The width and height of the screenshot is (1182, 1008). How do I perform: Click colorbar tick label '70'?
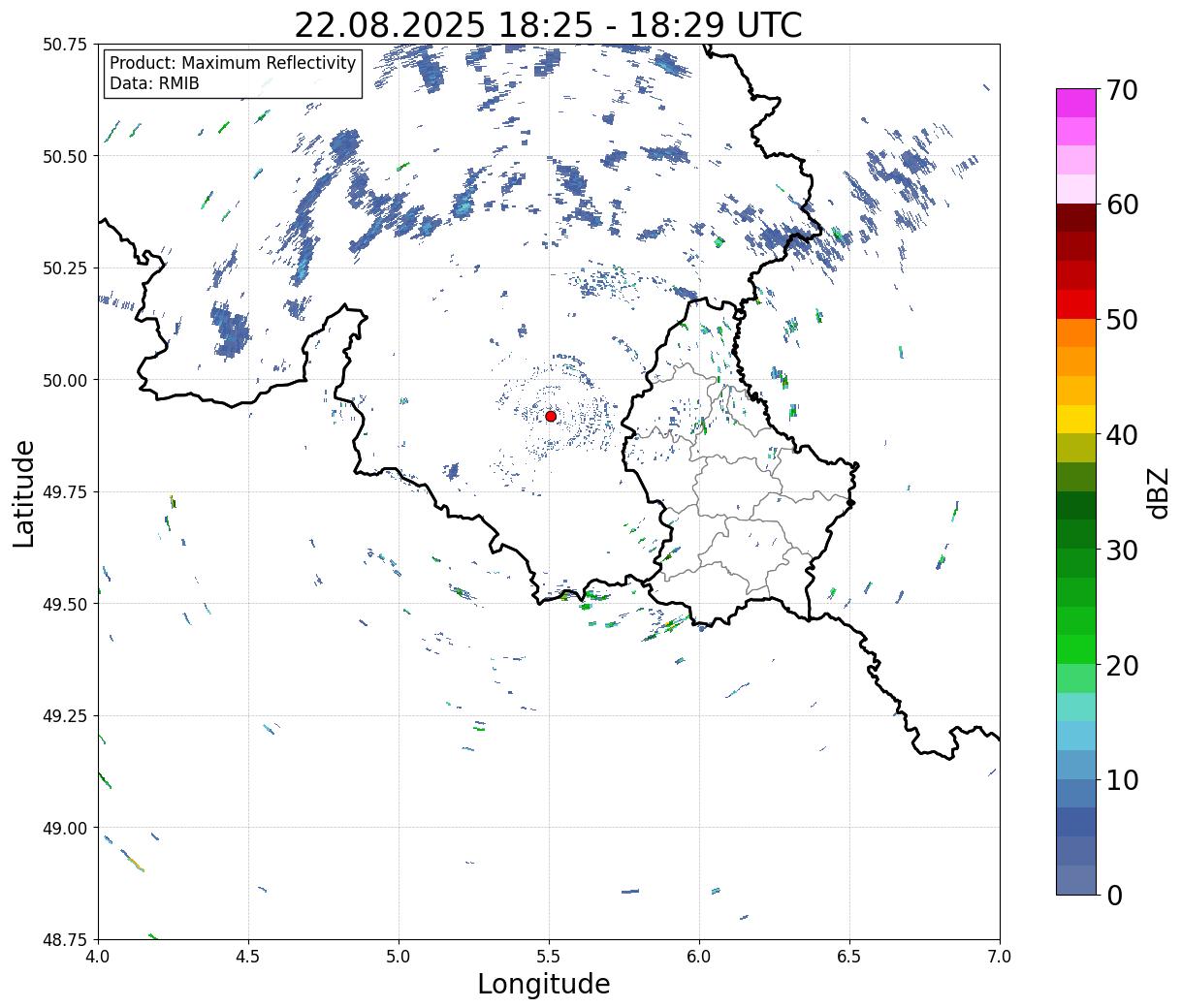coord(1121,90)
